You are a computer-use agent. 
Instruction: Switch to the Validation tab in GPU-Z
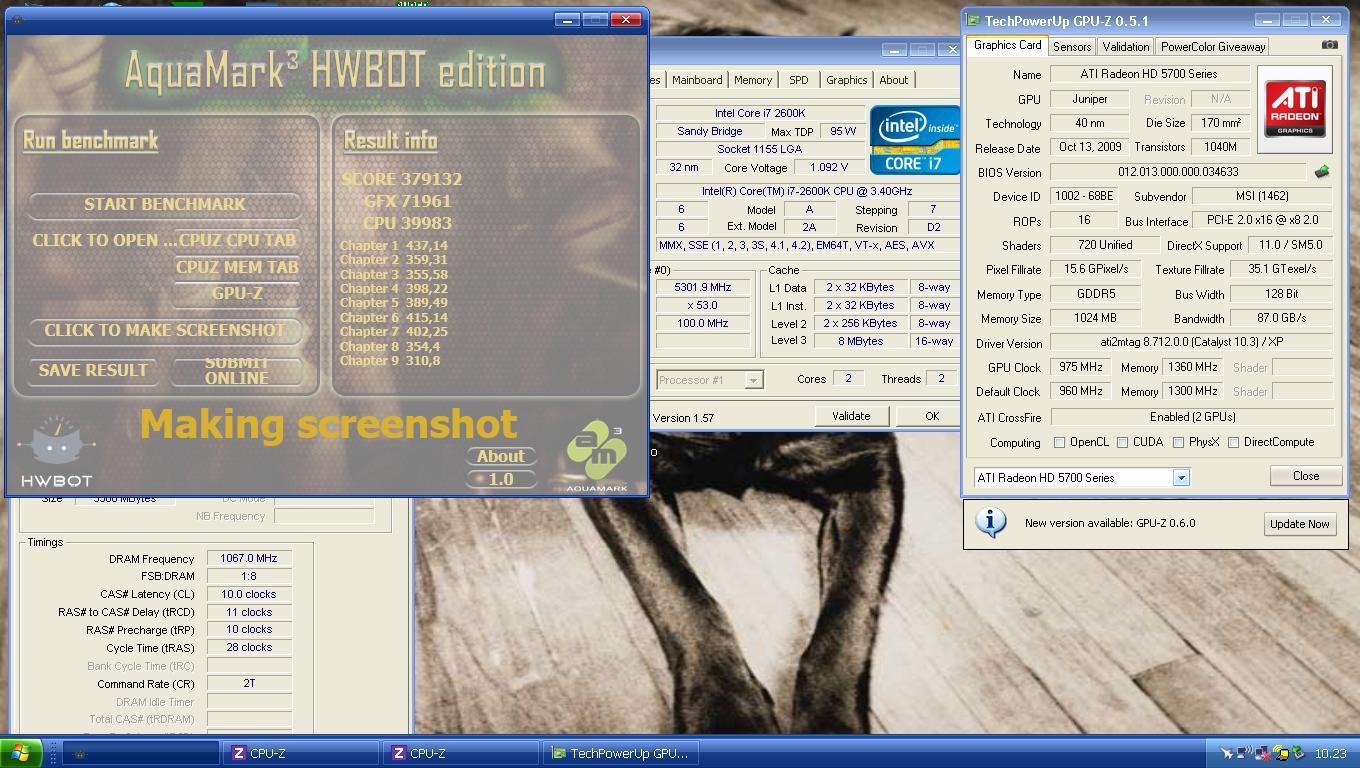[1126, 47]
